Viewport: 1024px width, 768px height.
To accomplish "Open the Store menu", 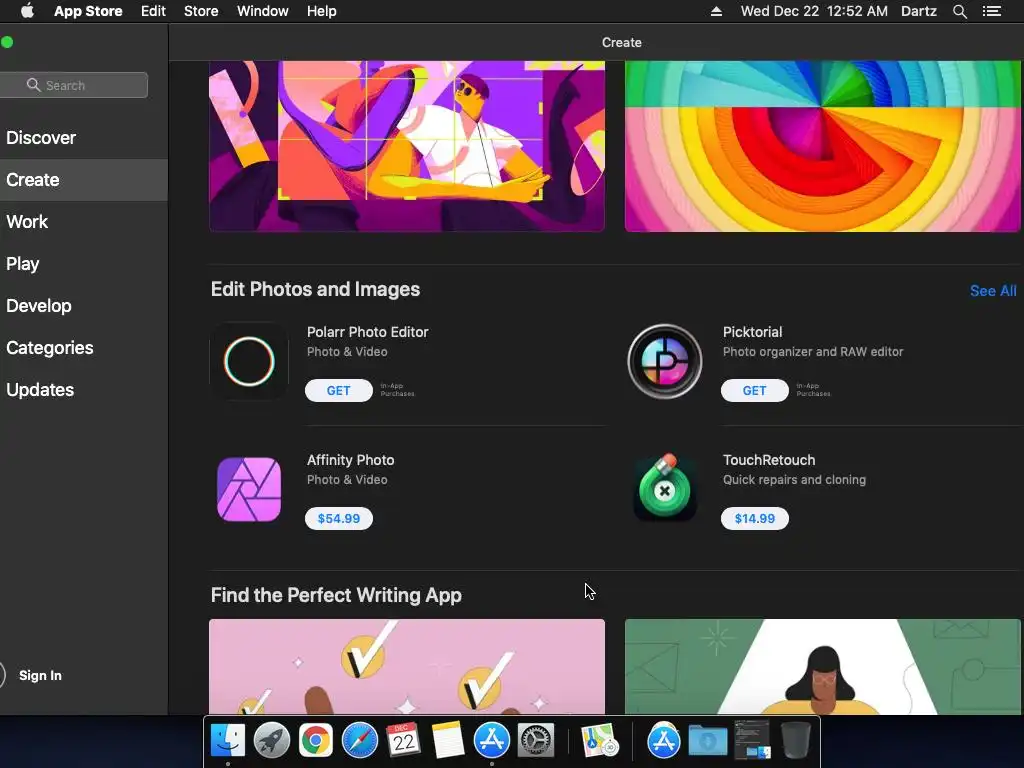I will point(201,11).
